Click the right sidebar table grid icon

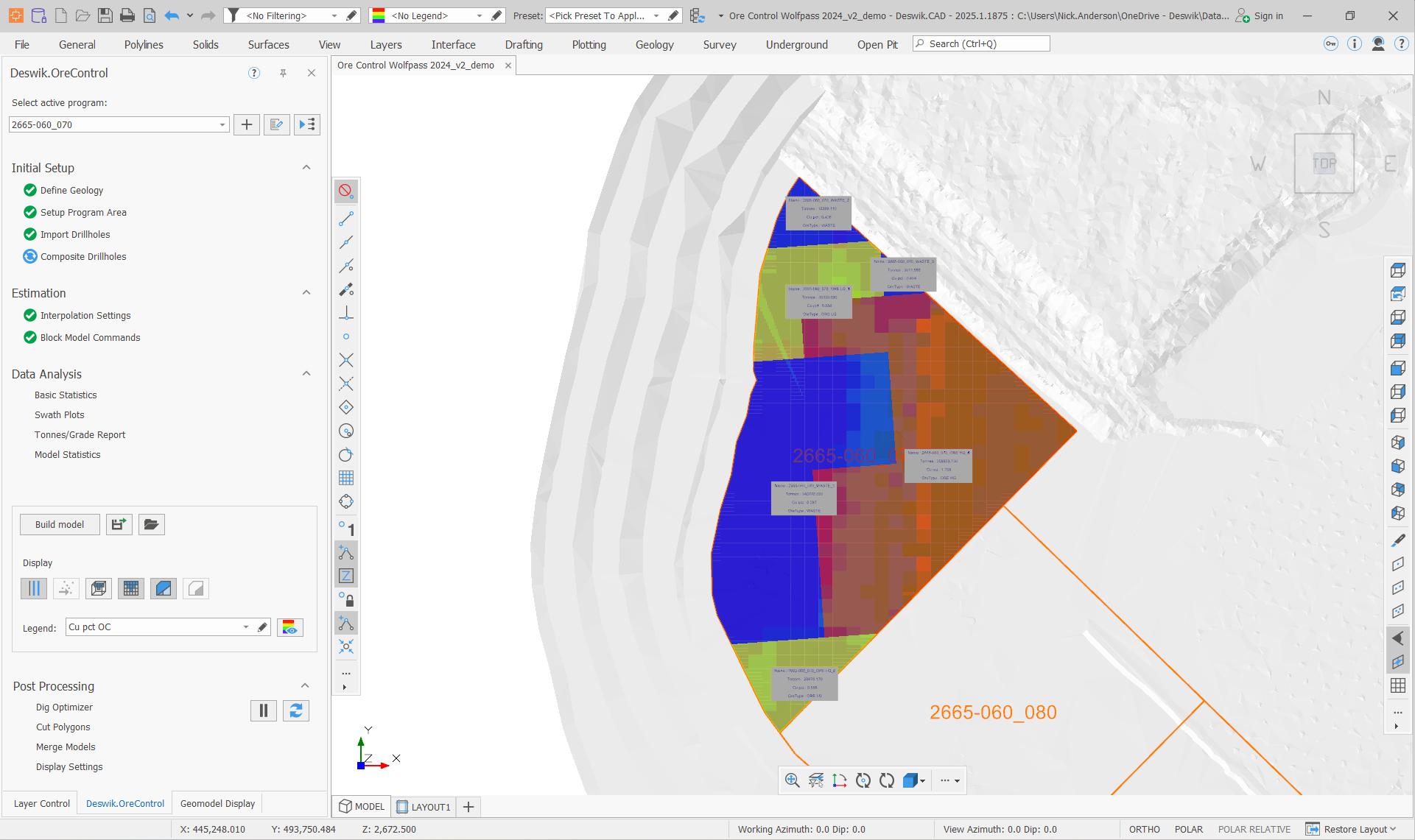click(1397, 685)
